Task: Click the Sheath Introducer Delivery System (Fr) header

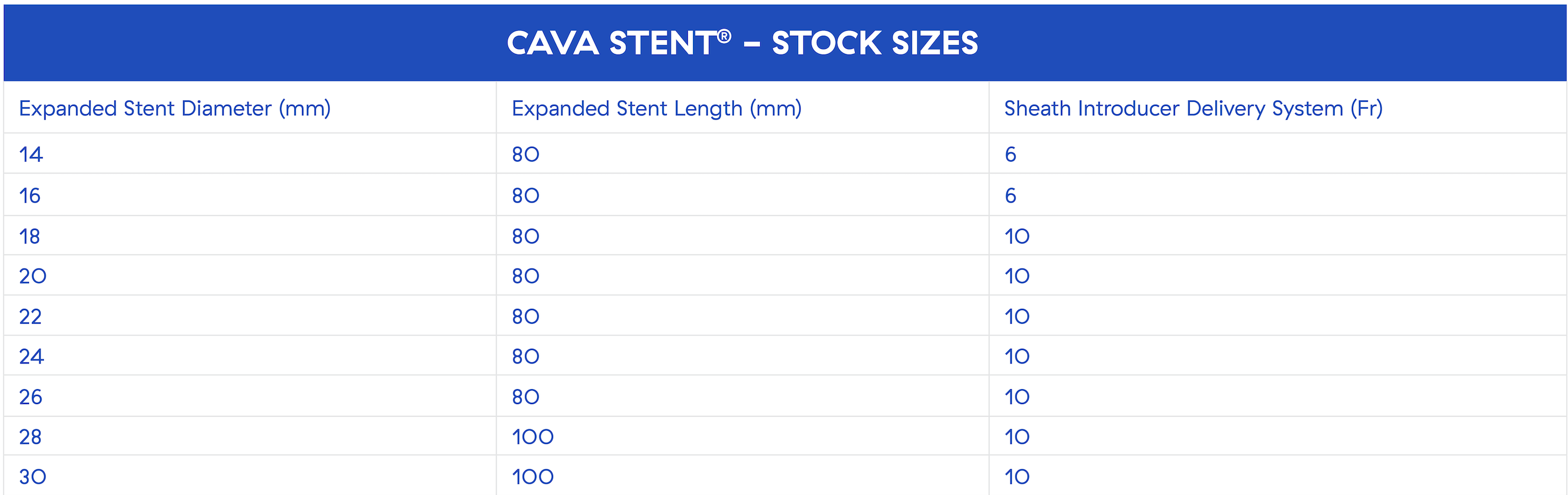Action: coord(1193,108)
